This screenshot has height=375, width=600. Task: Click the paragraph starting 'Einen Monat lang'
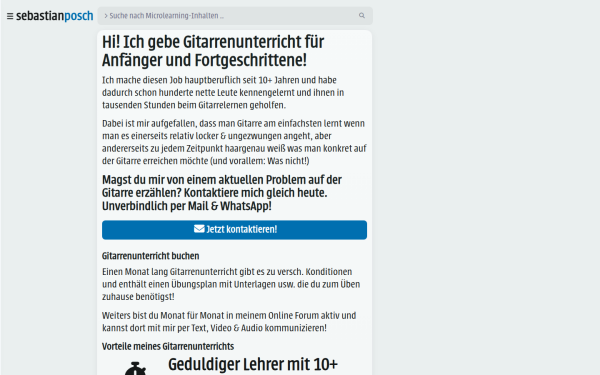coord(231,284)
